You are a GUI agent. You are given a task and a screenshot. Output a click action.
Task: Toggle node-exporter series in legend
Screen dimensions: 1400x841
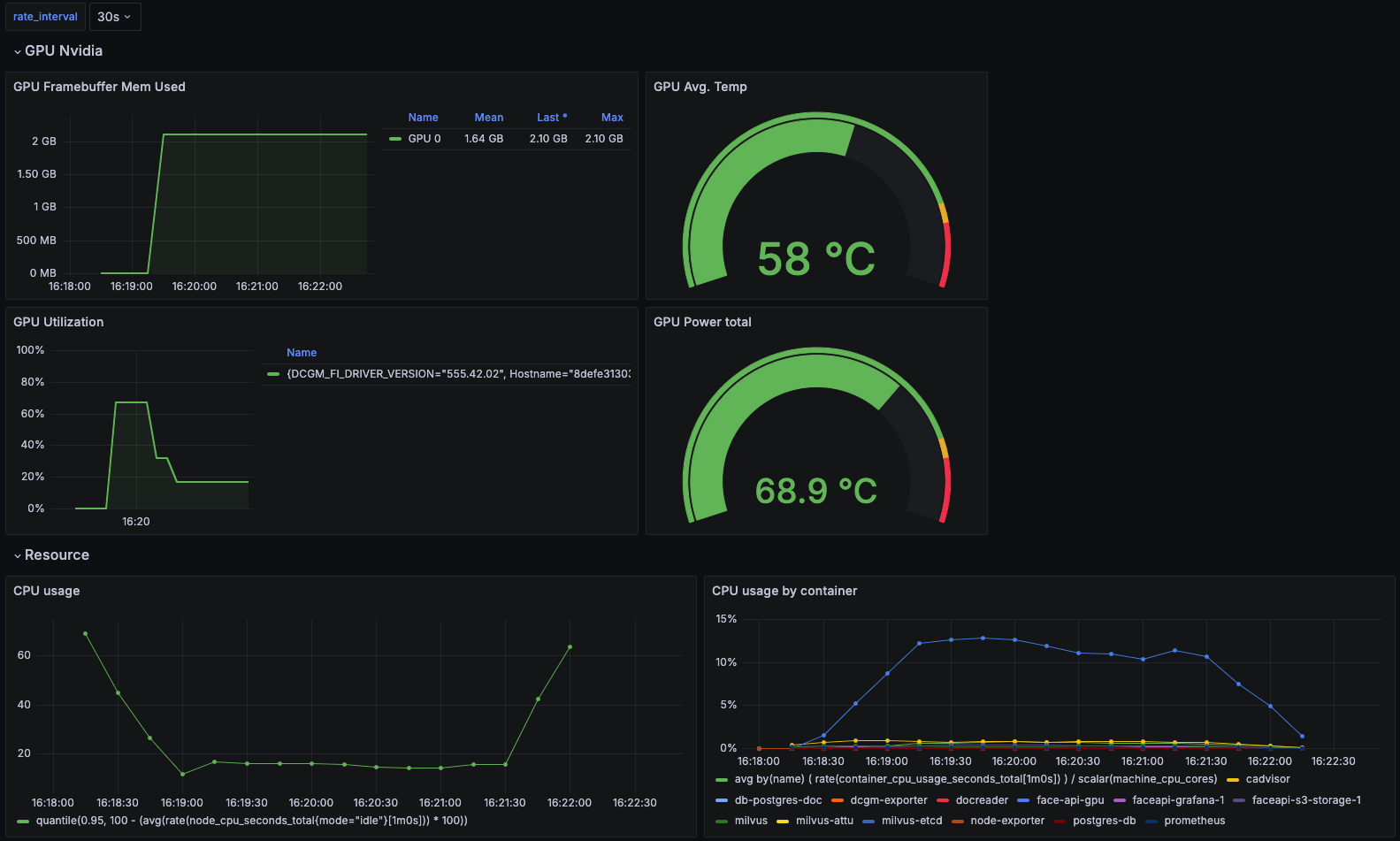[1007, 821]
